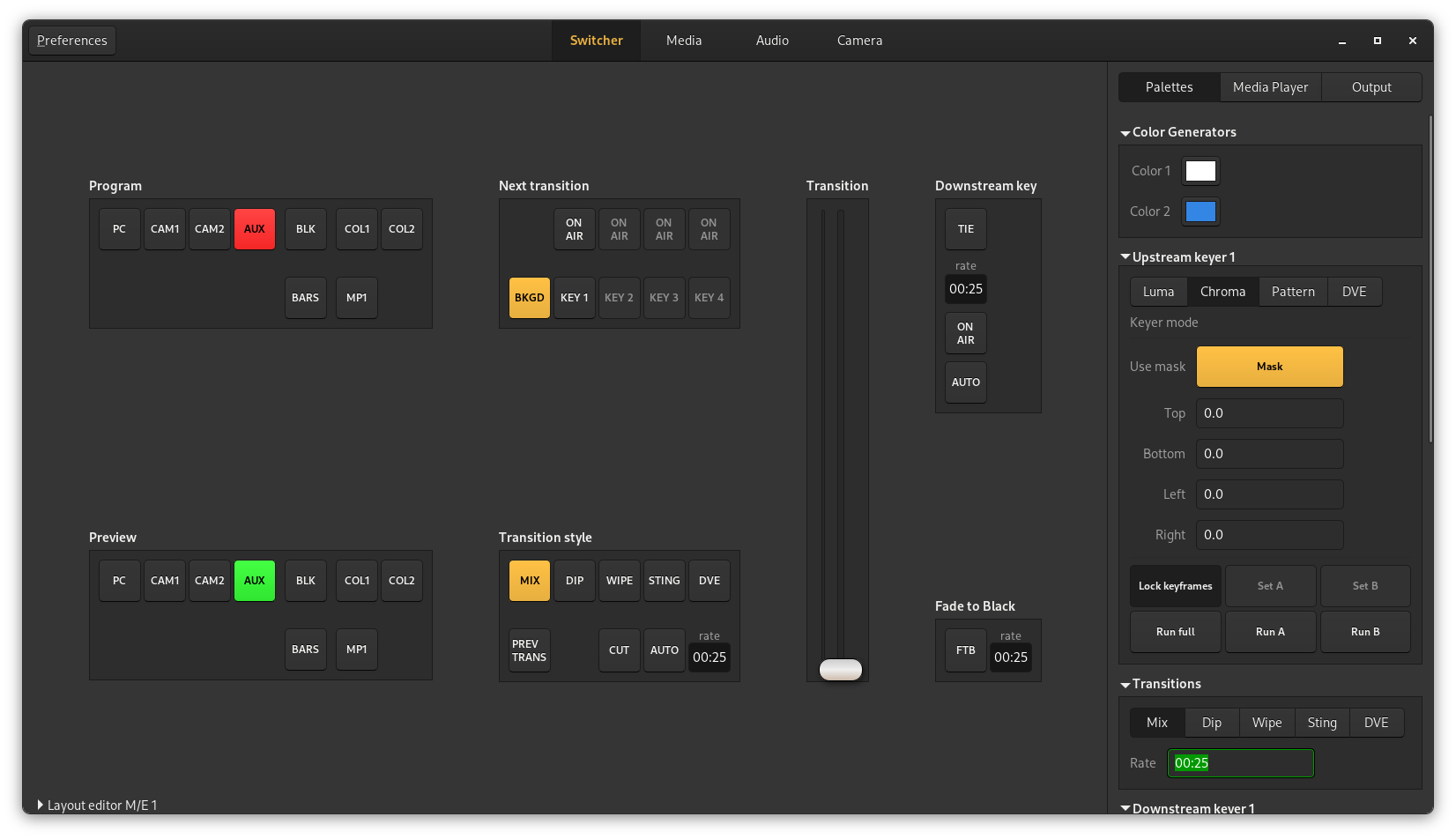
Task: Disable Mask in Upstream keyer 1
Action: (1269, 366)
